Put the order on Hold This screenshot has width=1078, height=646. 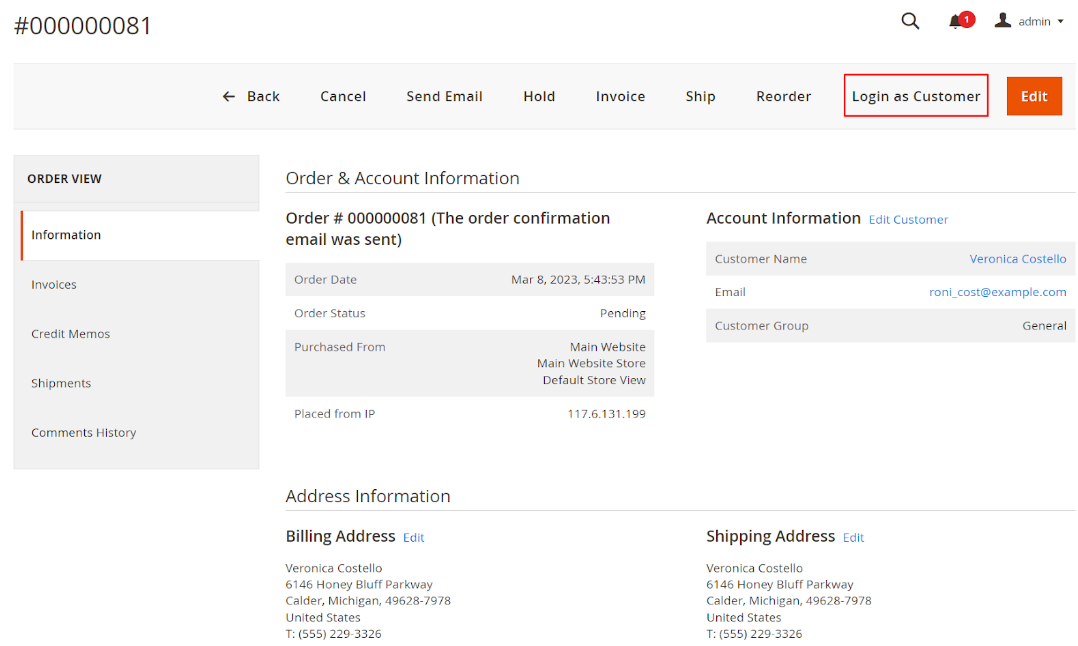(x=539, y=96)
